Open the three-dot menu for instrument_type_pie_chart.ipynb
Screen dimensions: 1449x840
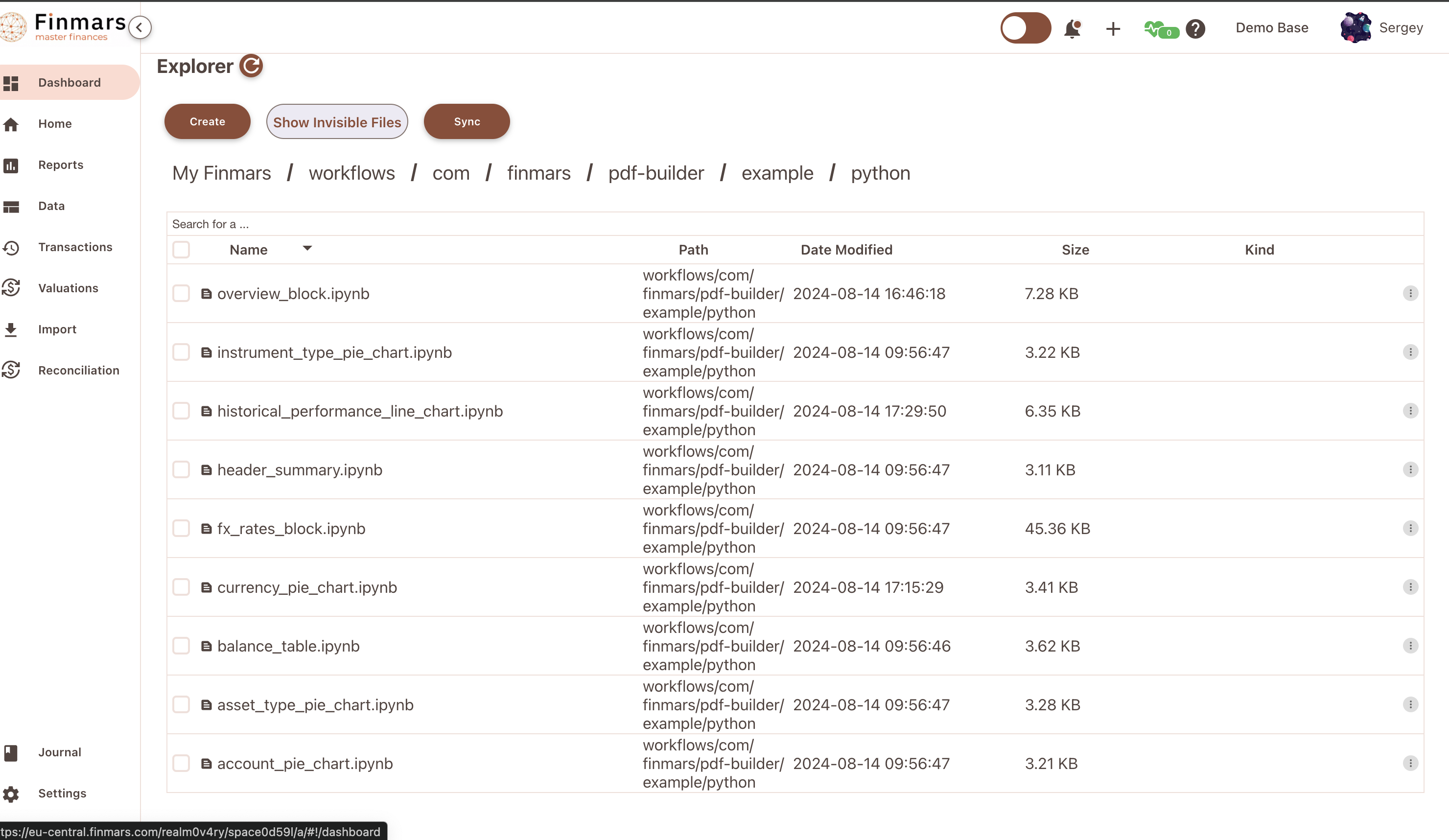click(x=1410, y=352)
